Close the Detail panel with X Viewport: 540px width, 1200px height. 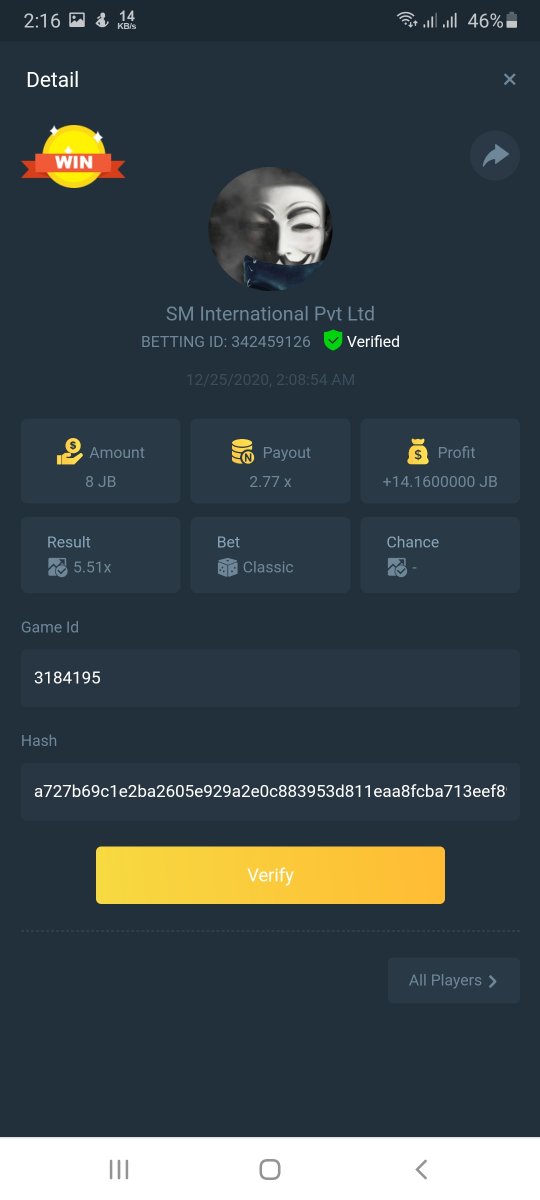(509, 79)
